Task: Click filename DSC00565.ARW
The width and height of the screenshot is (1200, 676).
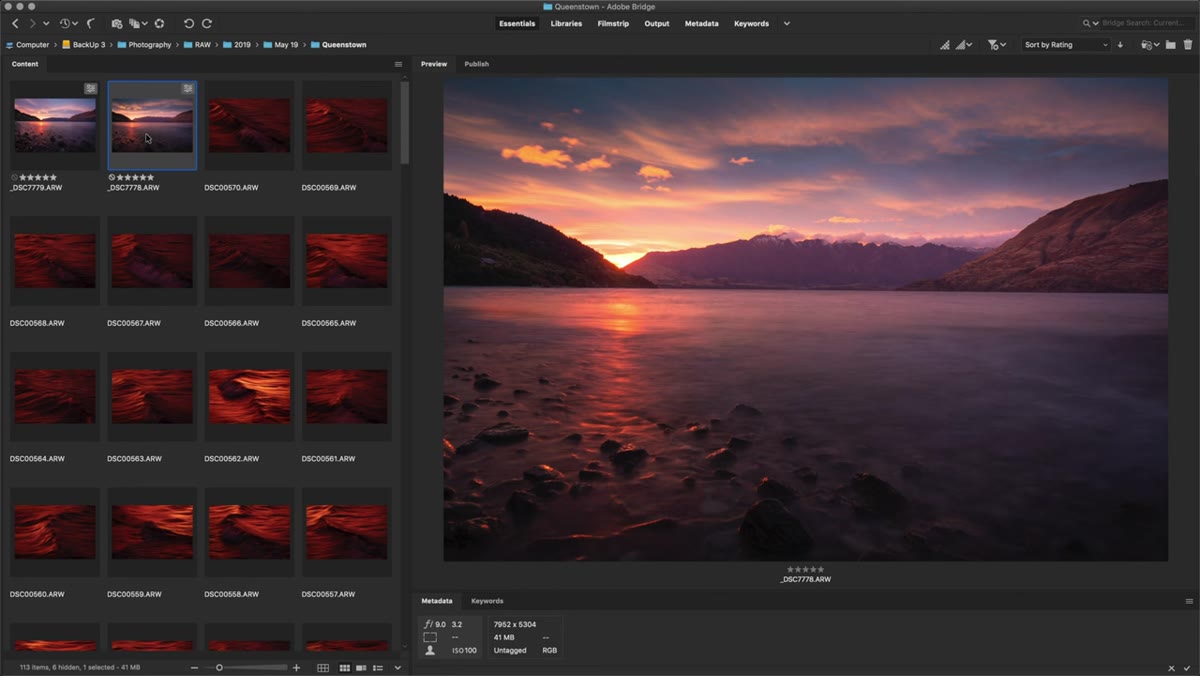Action: tap(329, 323)
